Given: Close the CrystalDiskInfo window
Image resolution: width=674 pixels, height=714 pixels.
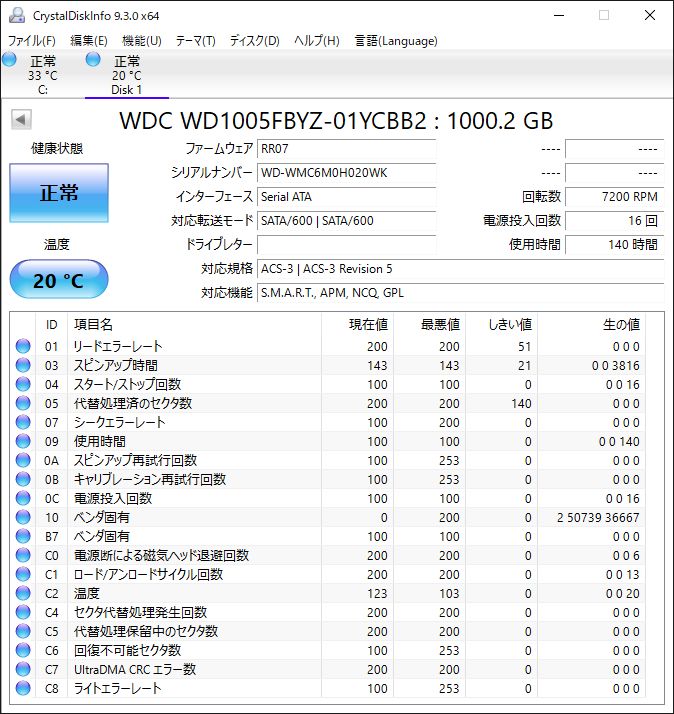Looking at the screenshot, I should click(650, 15).
